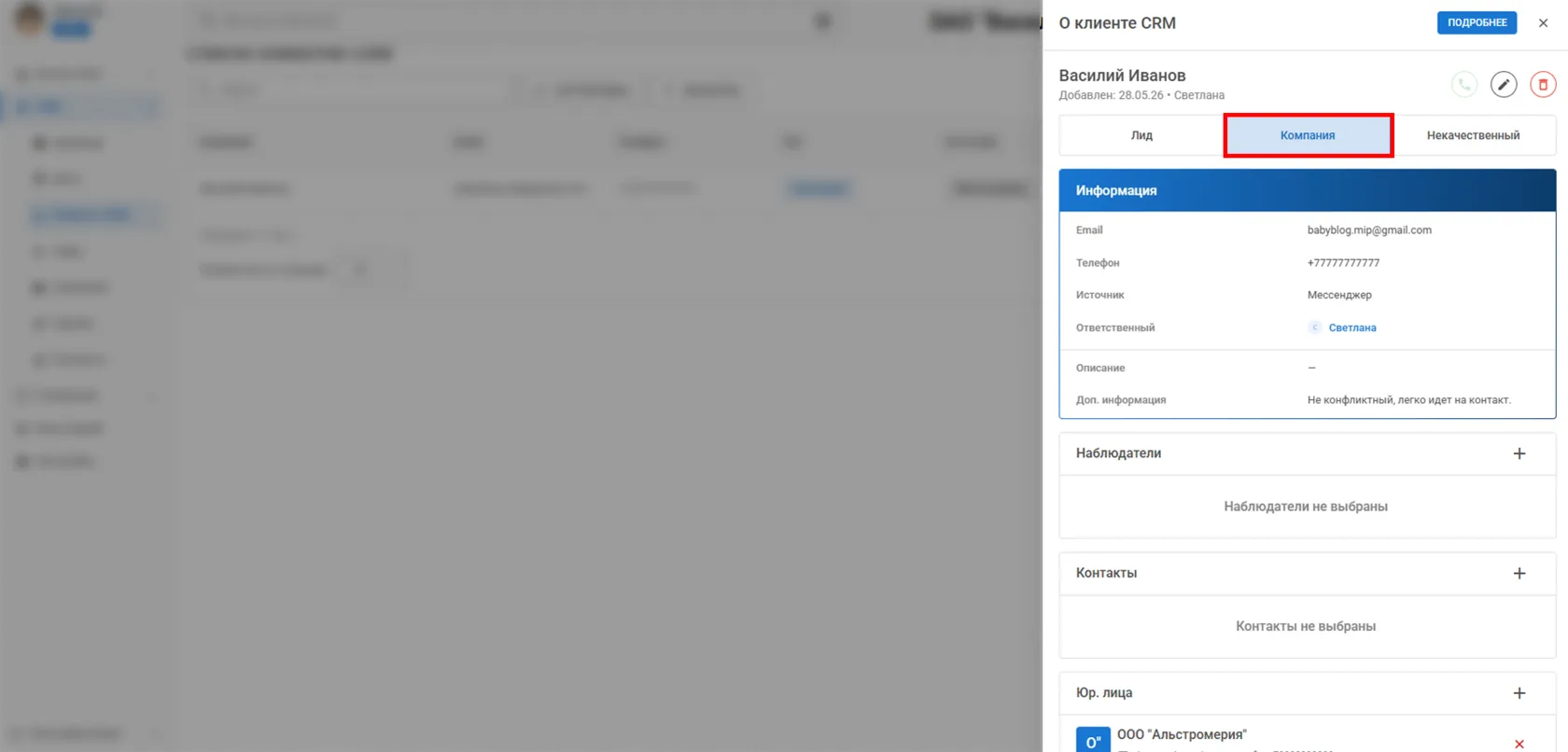Click the Контакты section title
This screenshot has width=1568, height=752.
point(1106,573)
